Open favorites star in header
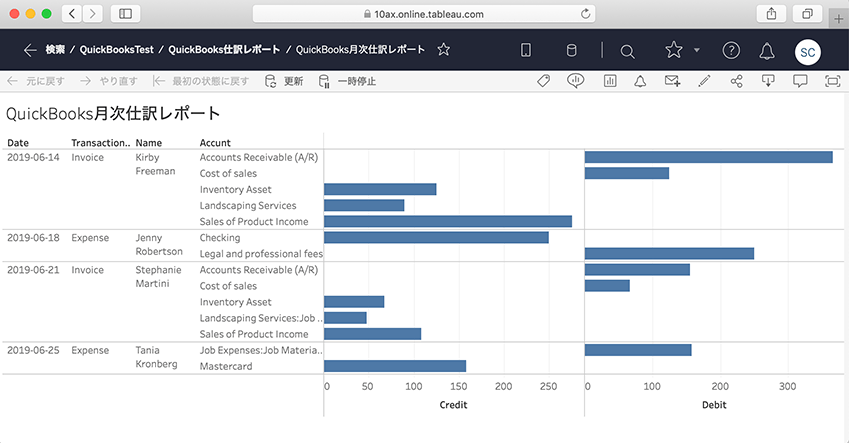The width and height of the screenshot is (849, 443). (x=674, y=50)
